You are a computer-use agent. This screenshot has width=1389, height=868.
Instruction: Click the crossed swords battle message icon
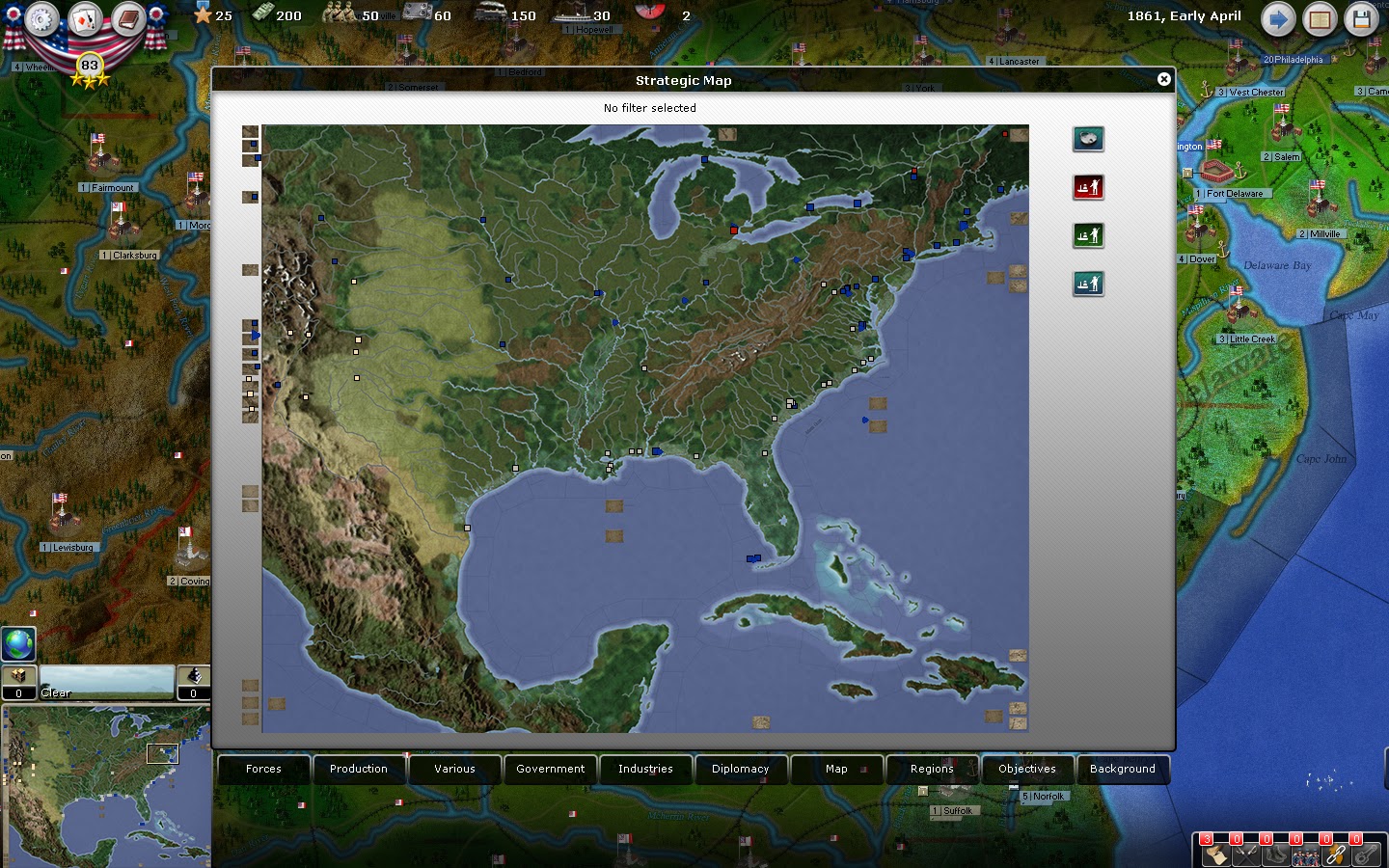coord(1244,854)
